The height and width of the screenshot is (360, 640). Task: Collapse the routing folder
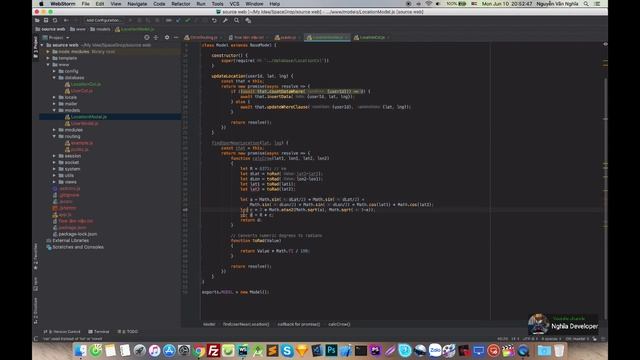[x=54, y=136]
